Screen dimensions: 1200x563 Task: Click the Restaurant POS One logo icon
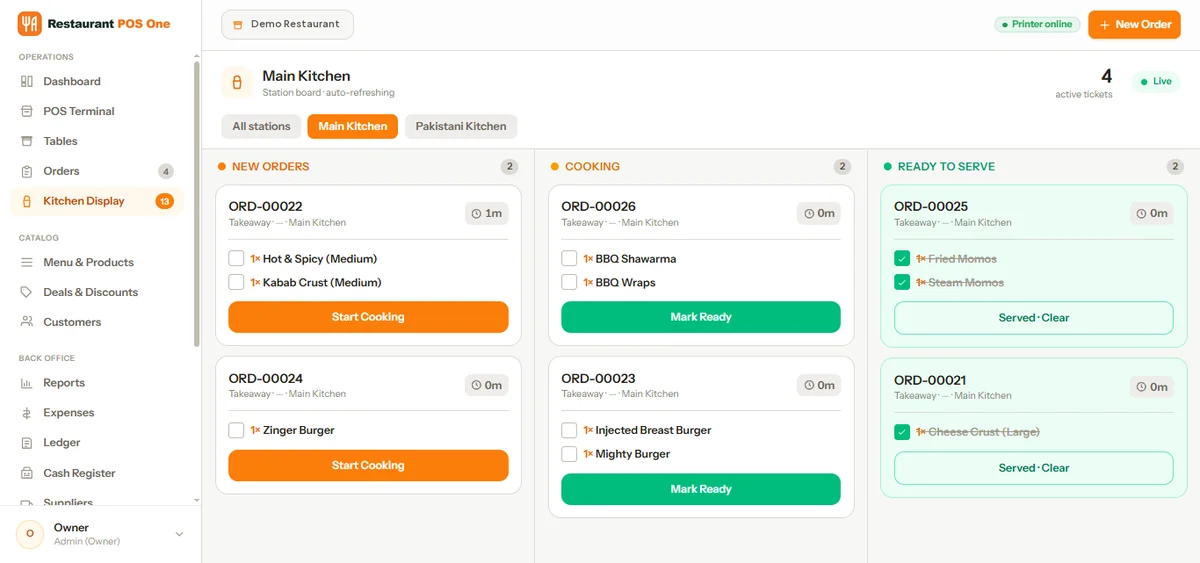[29, 23]
